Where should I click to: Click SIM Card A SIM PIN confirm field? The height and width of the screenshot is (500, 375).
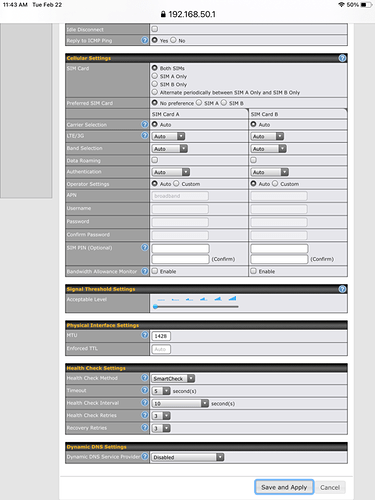coord(180,259)
